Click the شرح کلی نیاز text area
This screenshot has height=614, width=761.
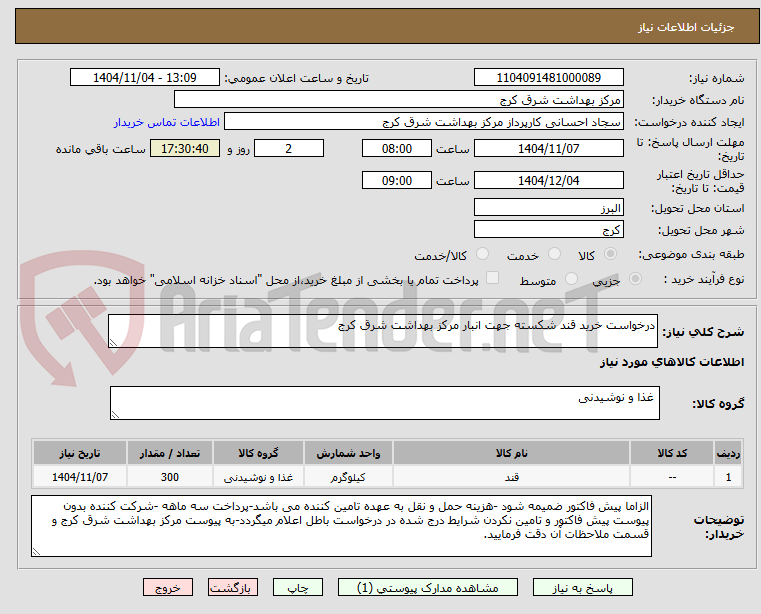pyautogui.click(x=382, y=331)
